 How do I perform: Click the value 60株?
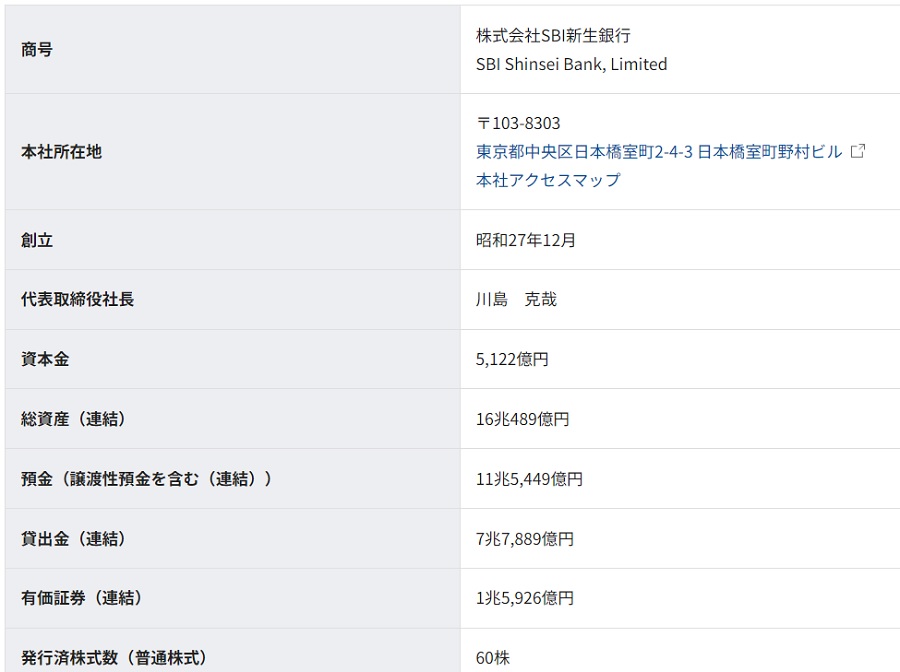click(x=492, y=658)
